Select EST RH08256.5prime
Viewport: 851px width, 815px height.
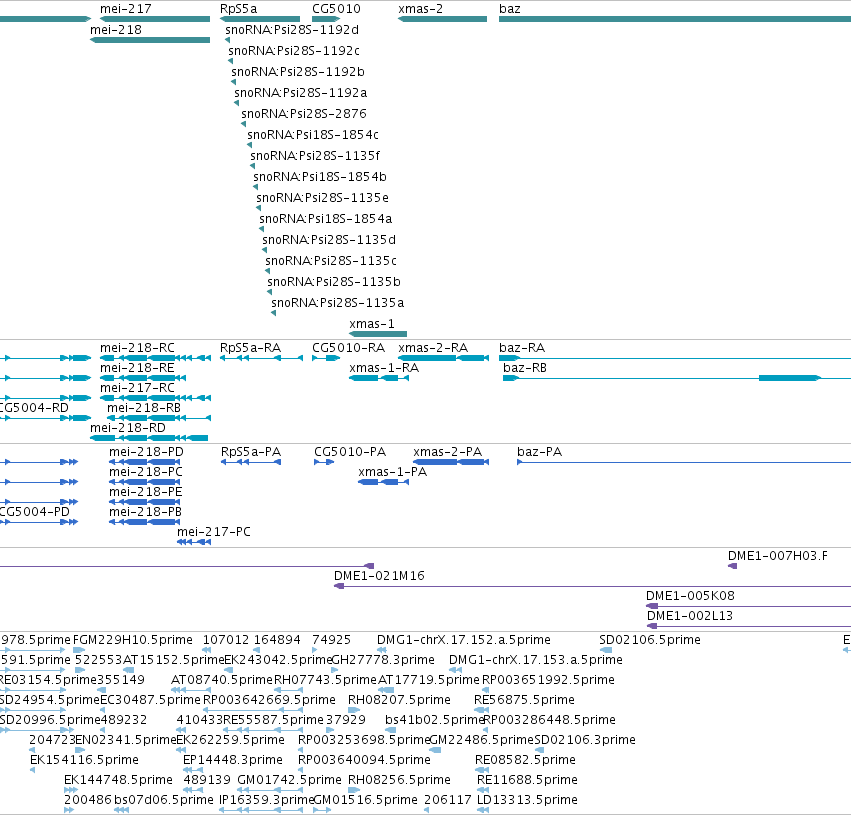click(354, 791)
